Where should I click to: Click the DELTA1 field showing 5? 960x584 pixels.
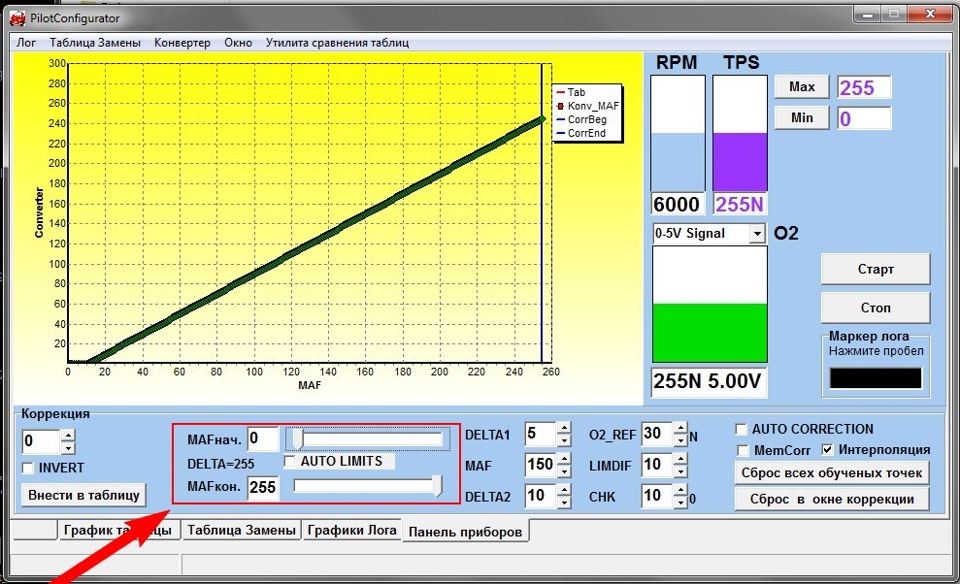coord(541,434)
